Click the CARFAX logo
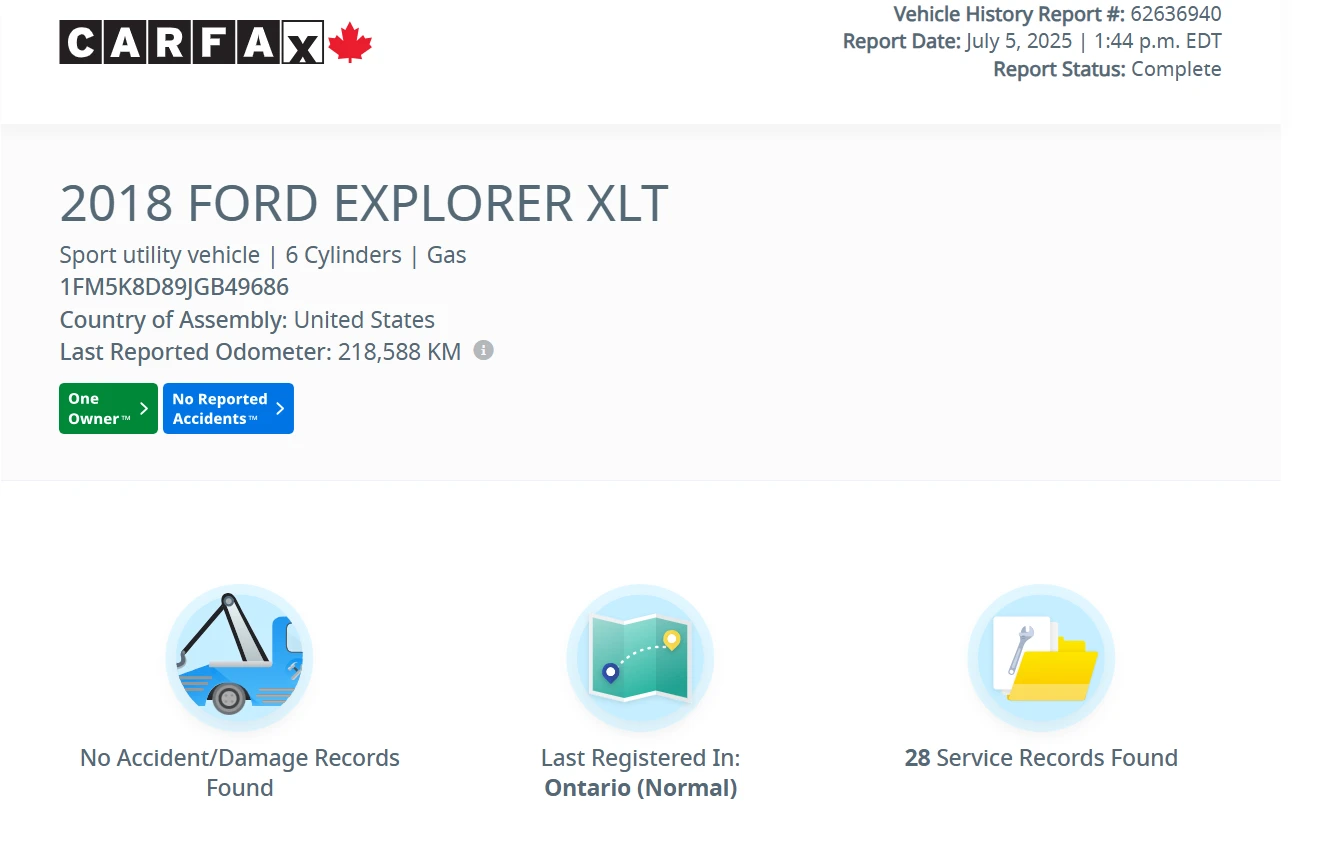Image resolution: width=1321 pixels, height=845 pixels. point(191,43)
